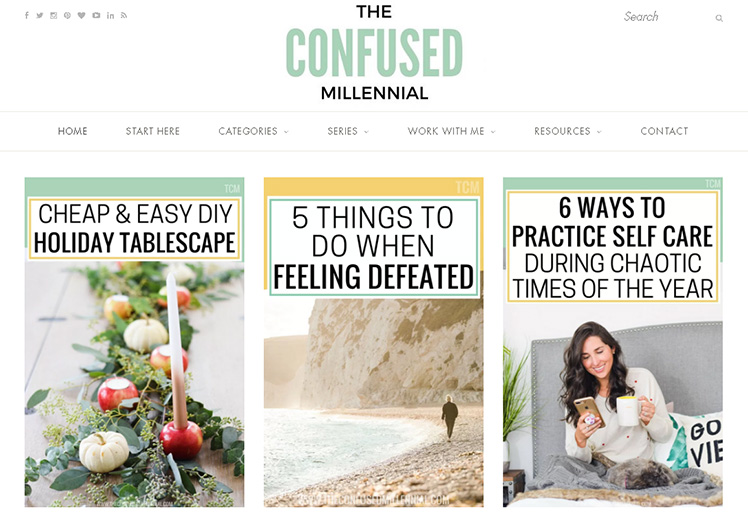
Task: Open the Pinterest icon in the header
Action: pyautogui.click(x=67, y=15)
